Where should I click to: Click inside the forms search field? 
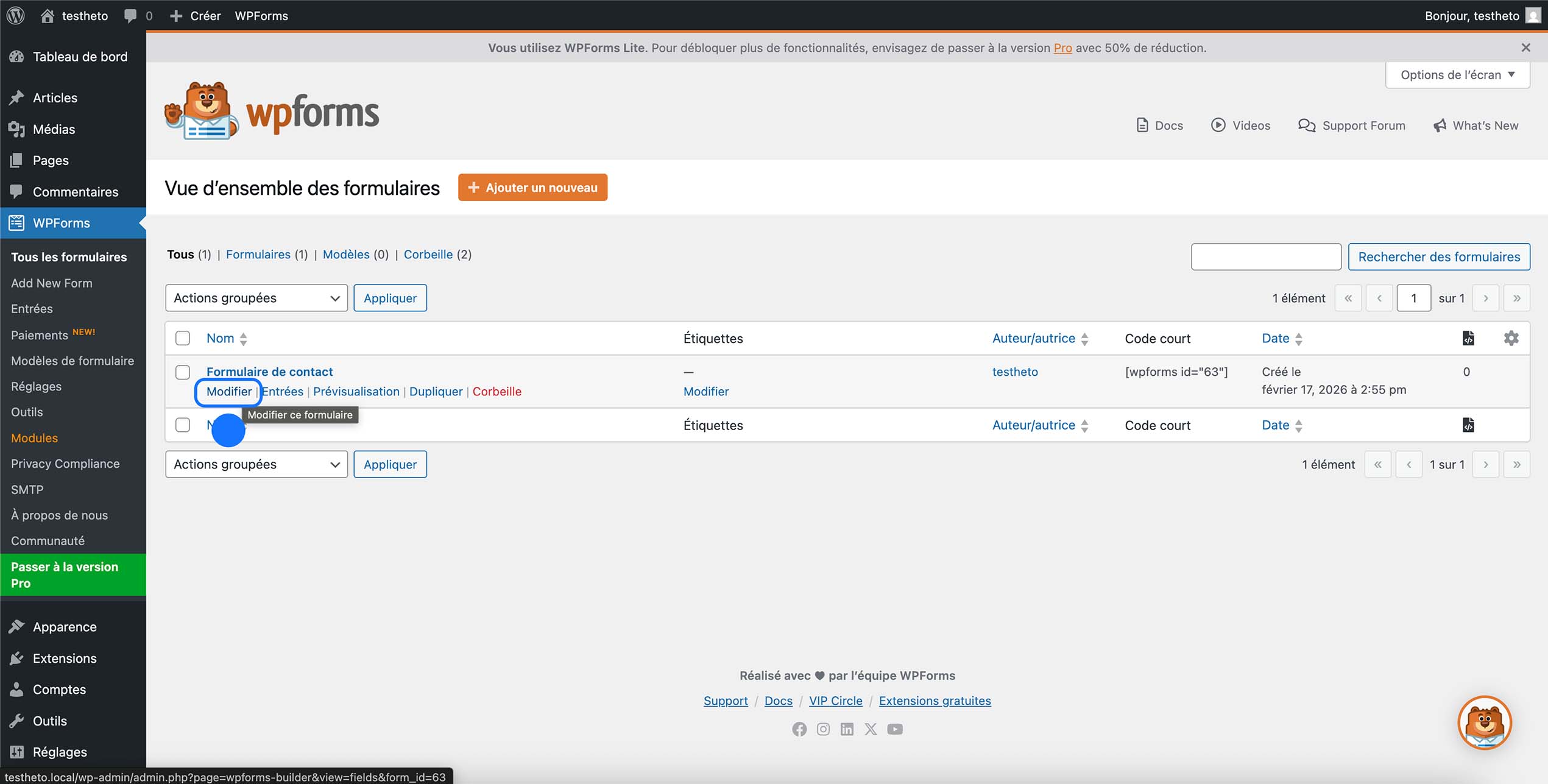click(1265, 256)
